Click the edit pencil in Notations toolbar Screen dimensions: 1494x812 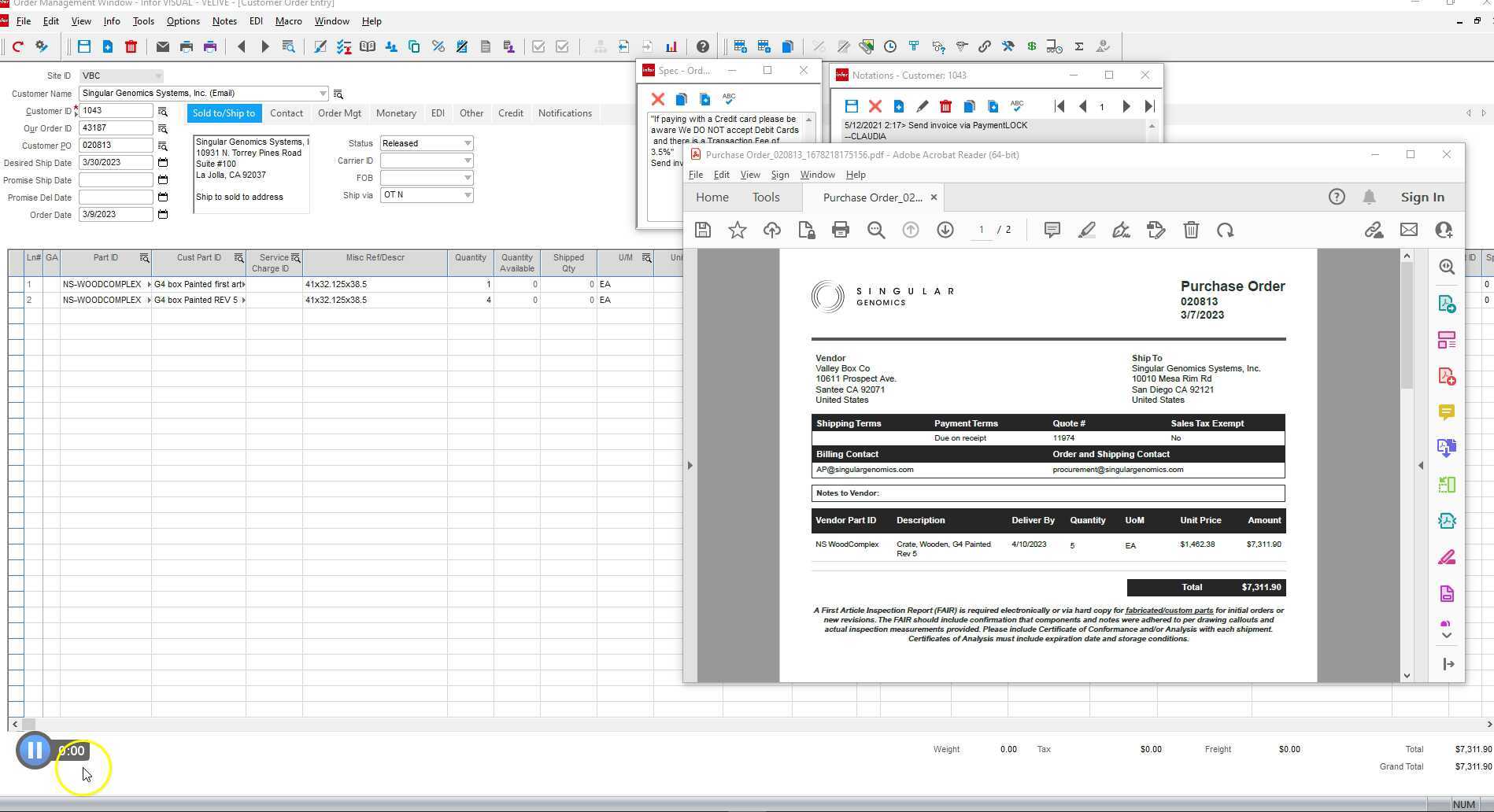(x=922, y=105)
